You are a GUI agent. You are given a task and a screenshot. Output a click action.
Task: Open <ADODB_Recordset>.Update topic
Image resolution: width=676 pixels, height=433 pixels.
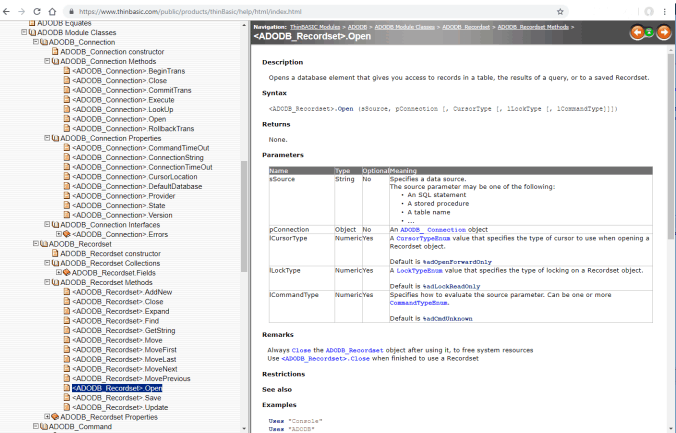120,407
